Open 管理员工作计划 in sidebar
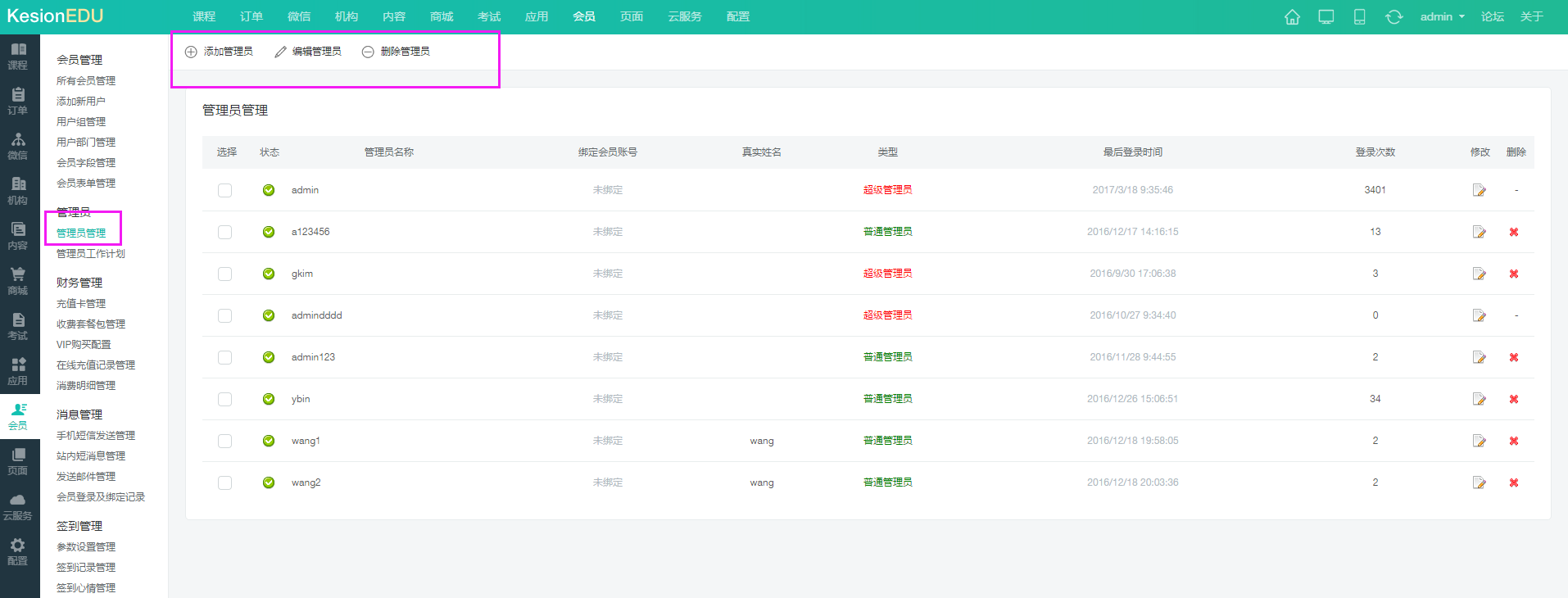The height and width of the screenshot is (598, 1568). click(91, 254)
